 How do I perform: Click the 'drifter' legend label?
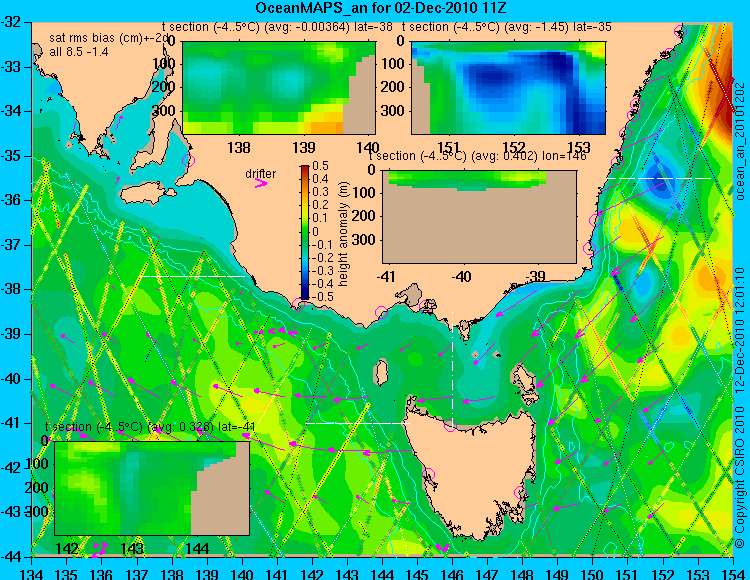pos(261,174)
